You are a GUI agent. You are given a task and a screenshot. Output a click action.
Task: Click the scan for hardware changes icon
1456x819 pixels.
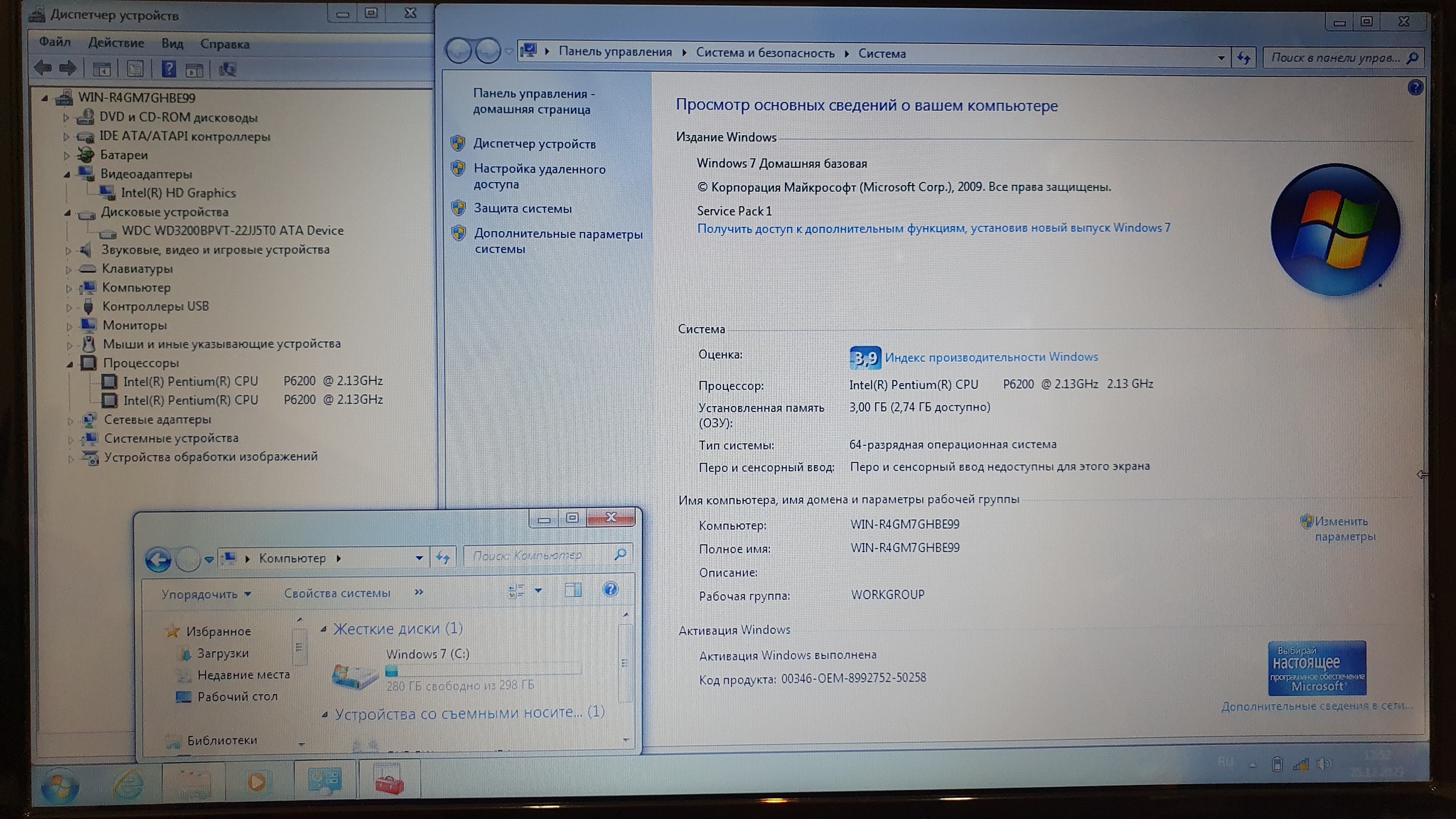(227, 69)
